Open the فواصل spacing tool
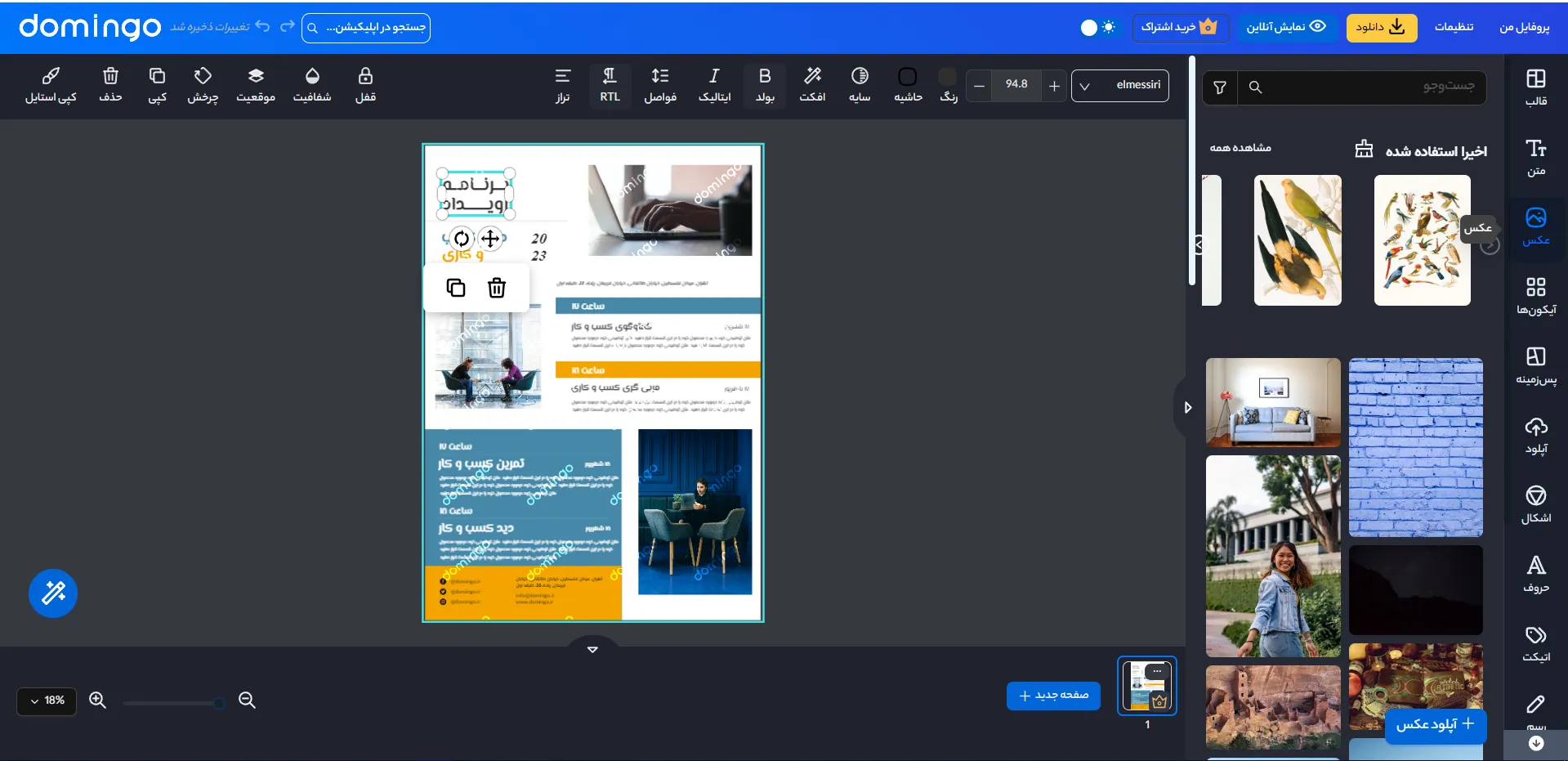 pyautogui.click(x=660, y=85)
